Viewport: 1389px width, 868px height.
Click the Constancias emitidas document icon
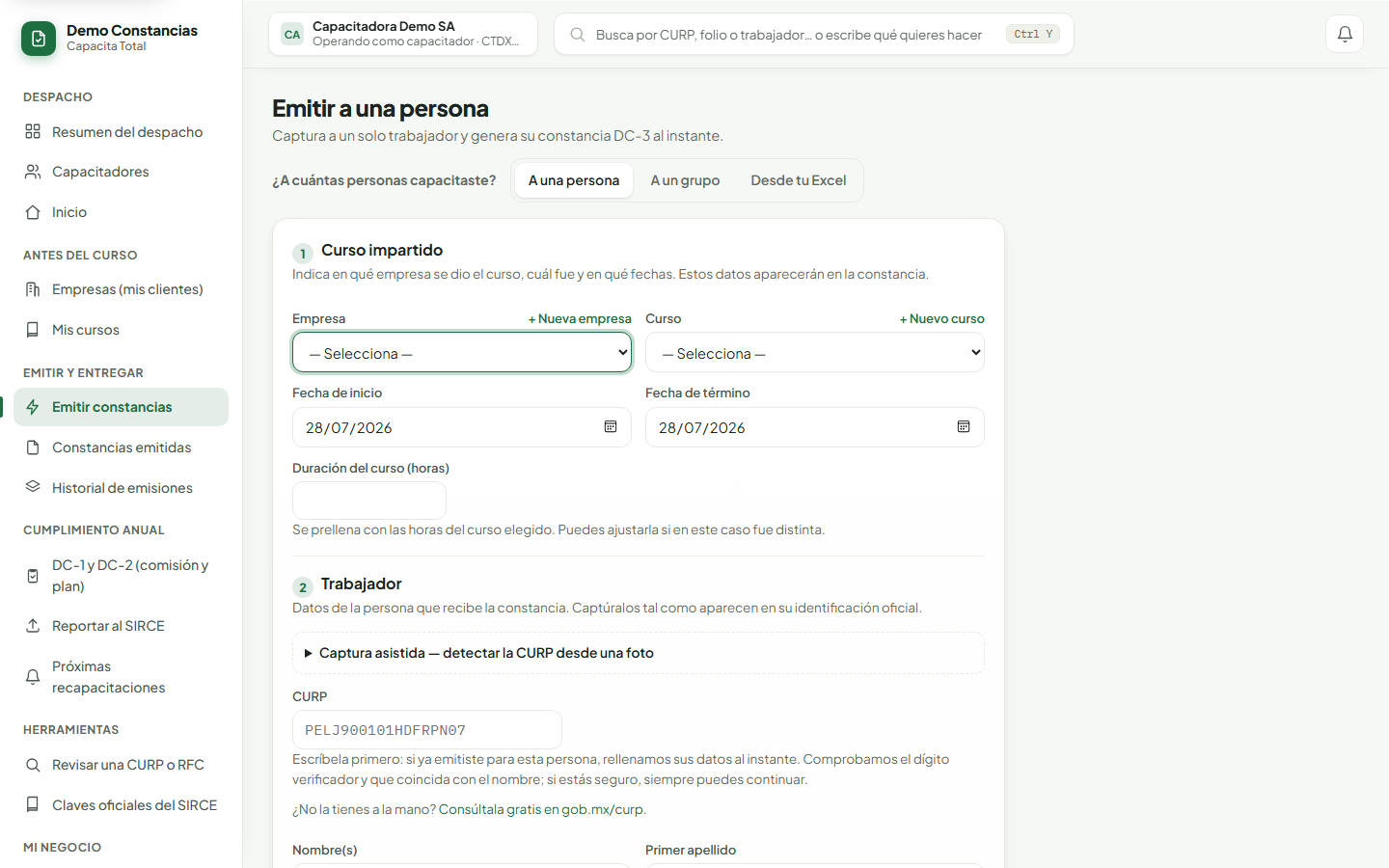[33, 448]
